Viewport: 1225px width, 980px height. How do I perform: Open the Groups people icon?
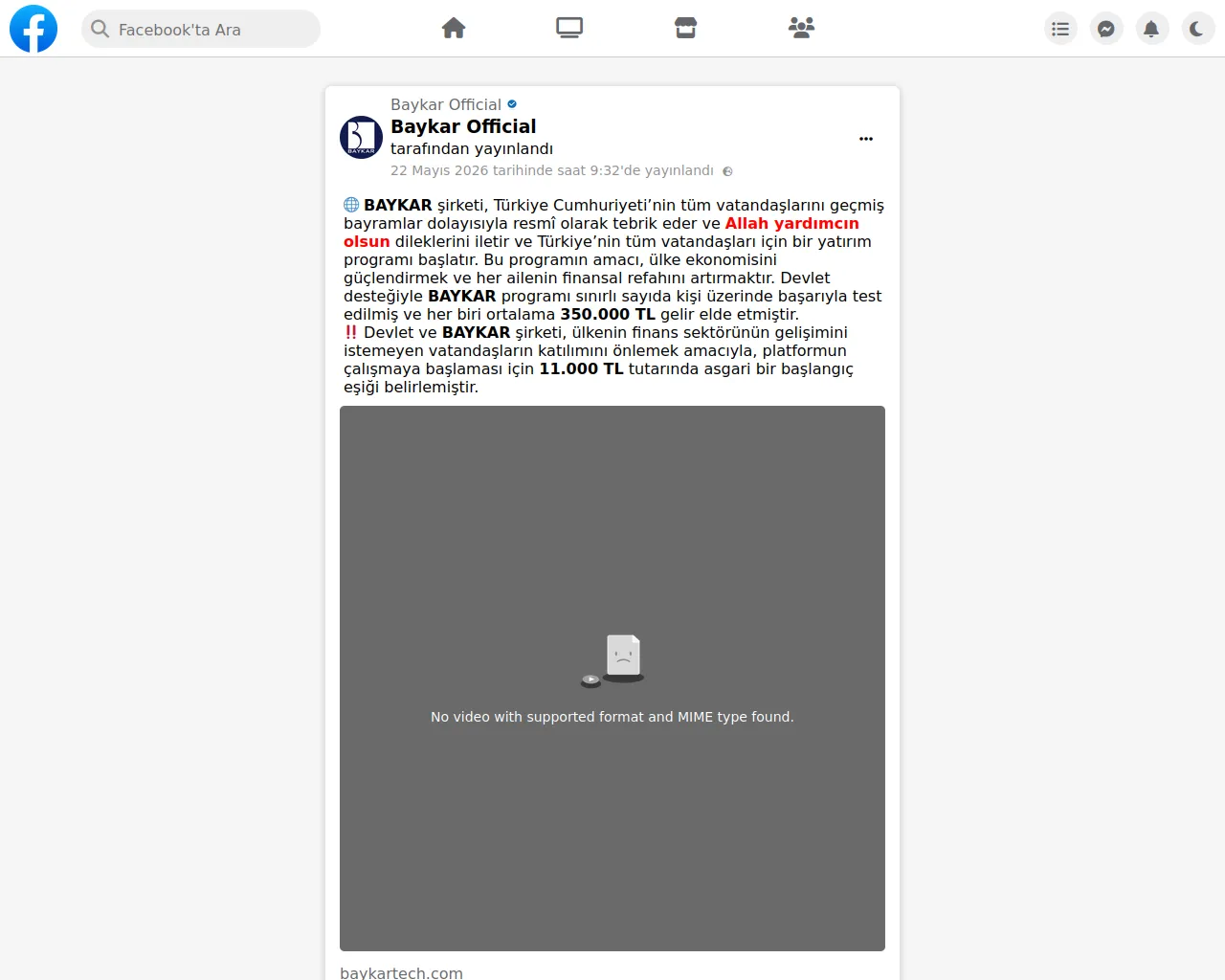pyautogui.click(x=802, y=28)
